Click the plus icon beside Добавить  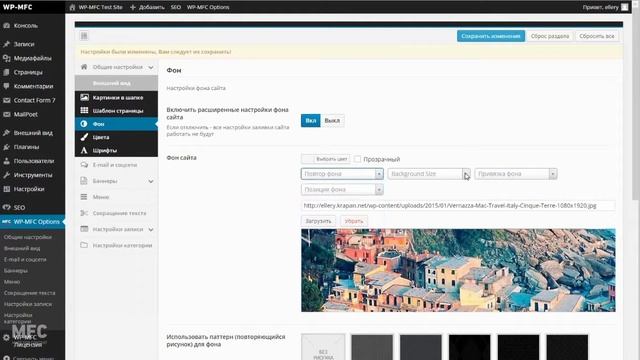[133, 7]
